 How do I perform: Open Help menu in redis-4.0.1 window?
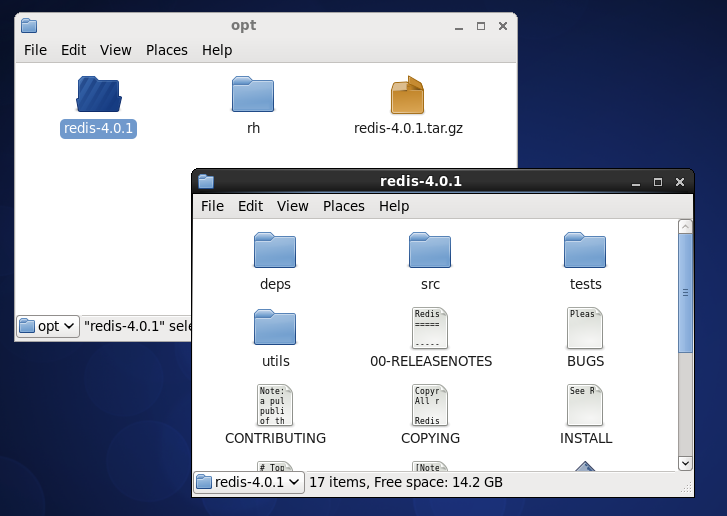coord(394,206)
